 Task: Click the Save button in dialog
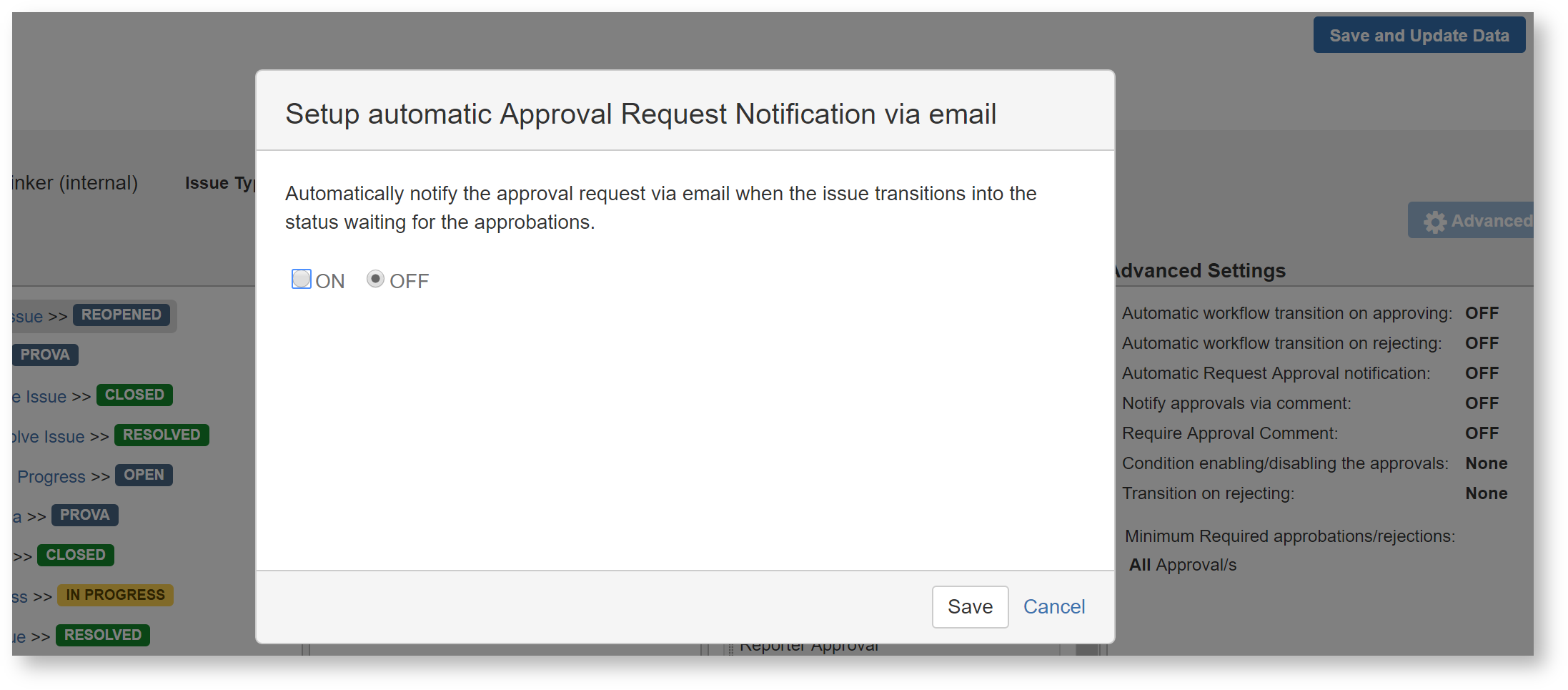point(969,607)
